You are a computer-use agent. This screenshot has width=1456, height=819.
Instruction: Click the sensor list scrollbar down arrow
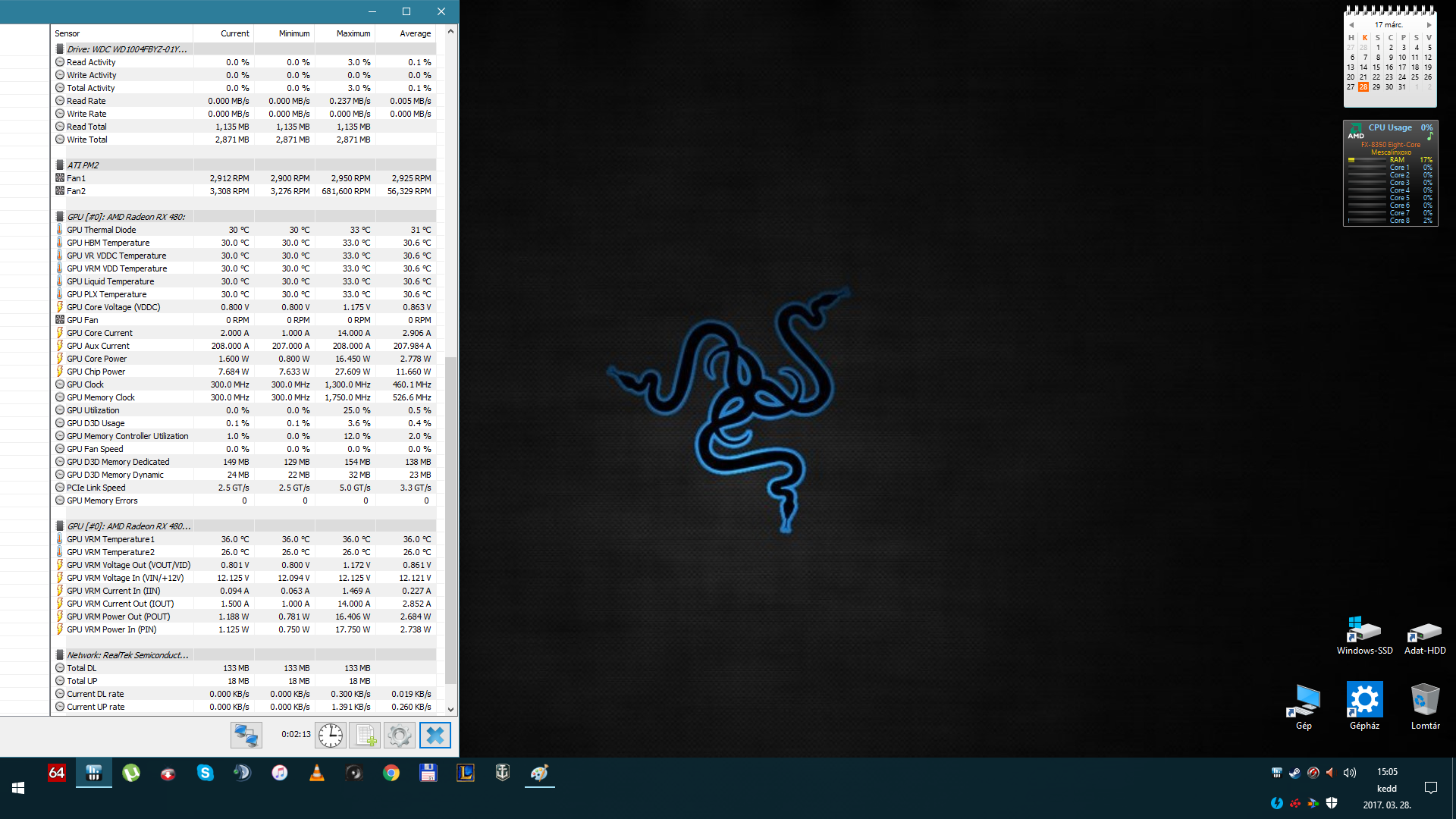pos(450,710)
